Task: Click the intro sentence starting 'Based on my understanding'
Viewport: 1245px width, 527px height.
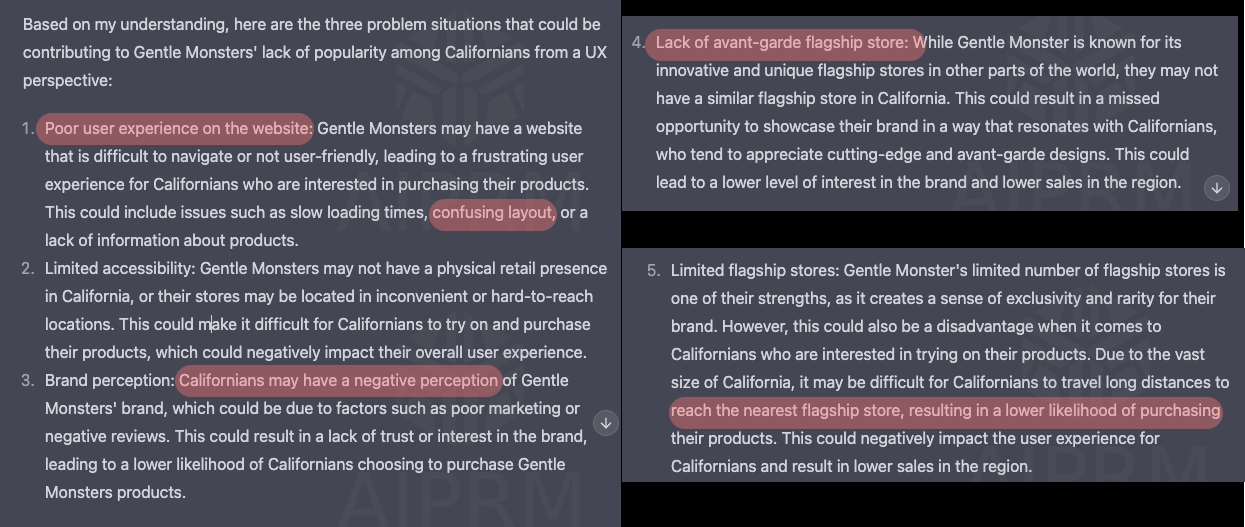Action: click(312, 52)
